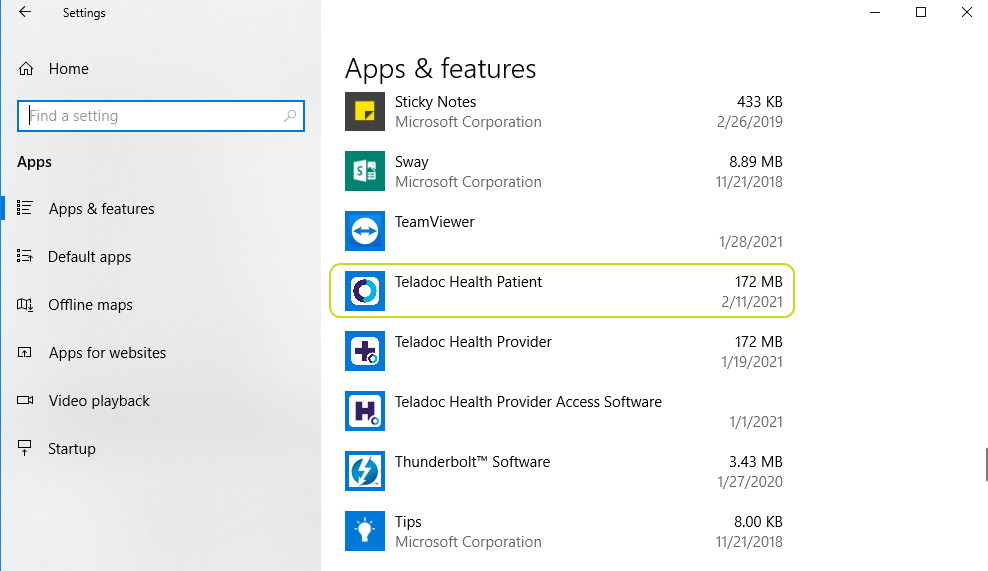Screen dimensions: 988x571
Task: Click the Offline maps map icon
Action: pyautogui.click(x=25, y=304)
